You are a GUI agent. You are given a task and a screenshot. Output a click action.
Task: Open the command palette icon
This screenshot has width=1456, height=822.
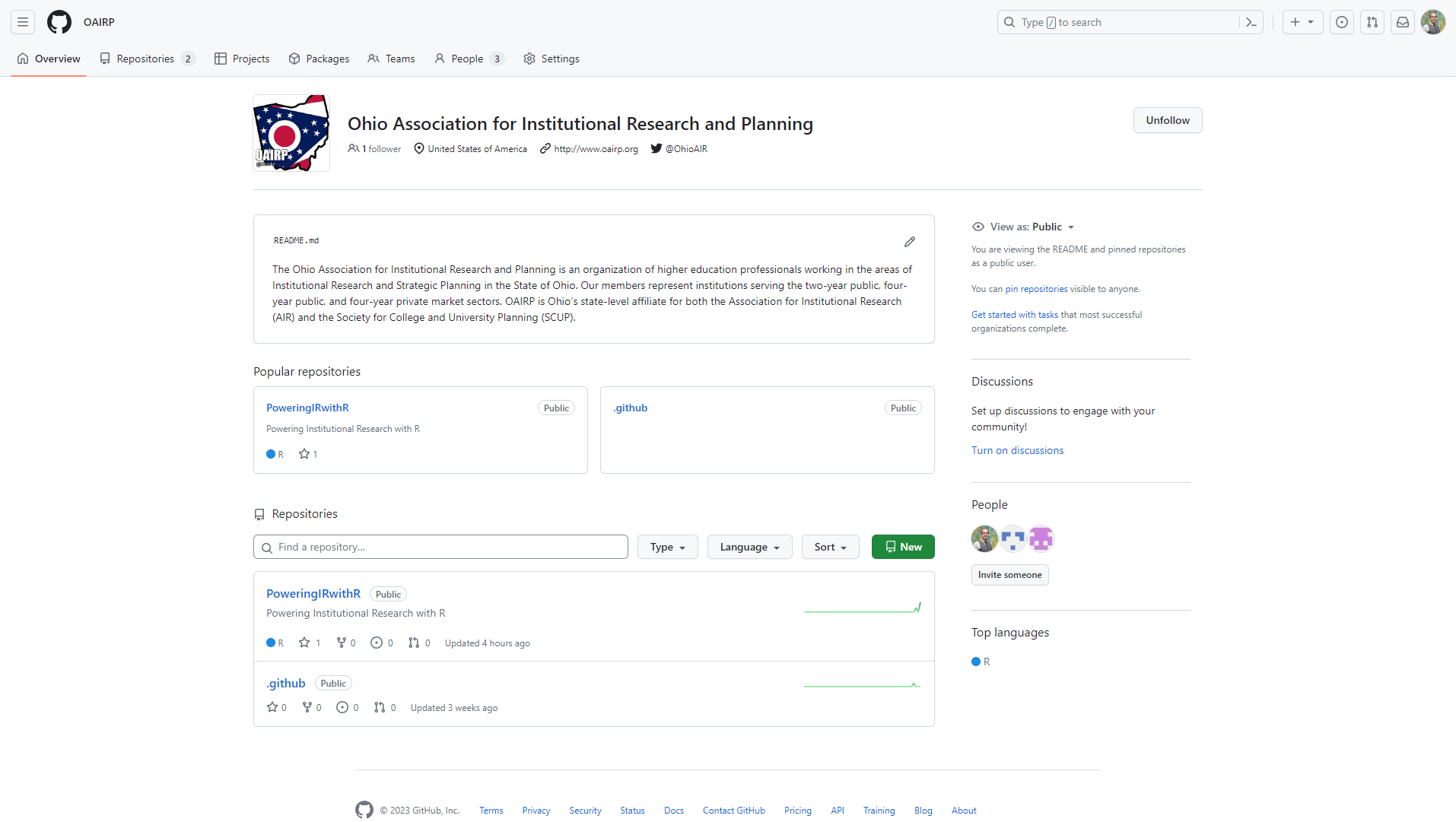point(1251,22)
